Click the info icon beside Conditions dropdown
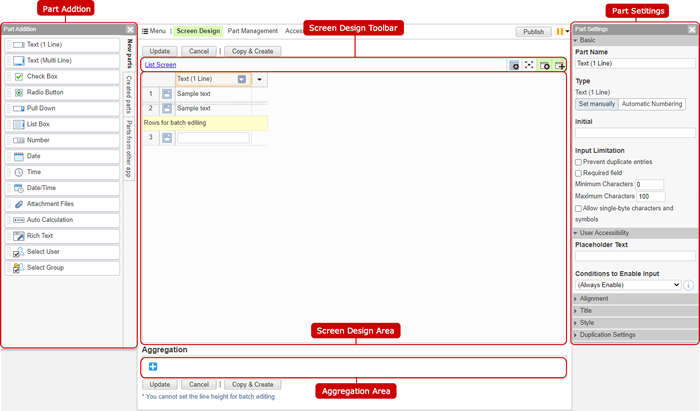This screenshot has height=411, width=700. 689,285
